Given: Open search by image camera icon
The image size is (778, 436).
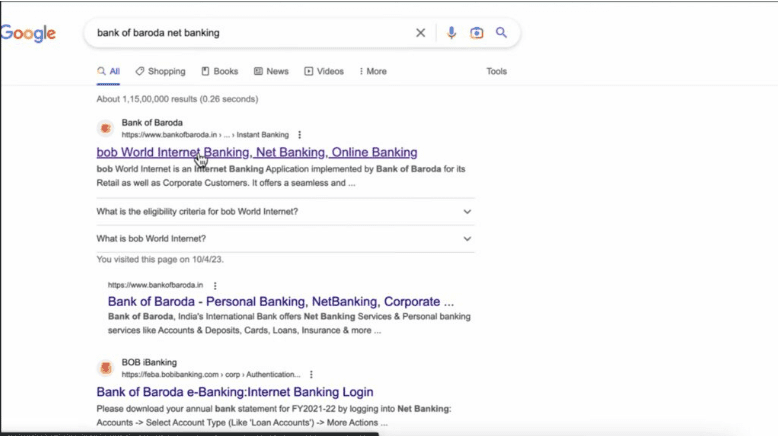Looking at the screenshot, I should coord(476,33).
